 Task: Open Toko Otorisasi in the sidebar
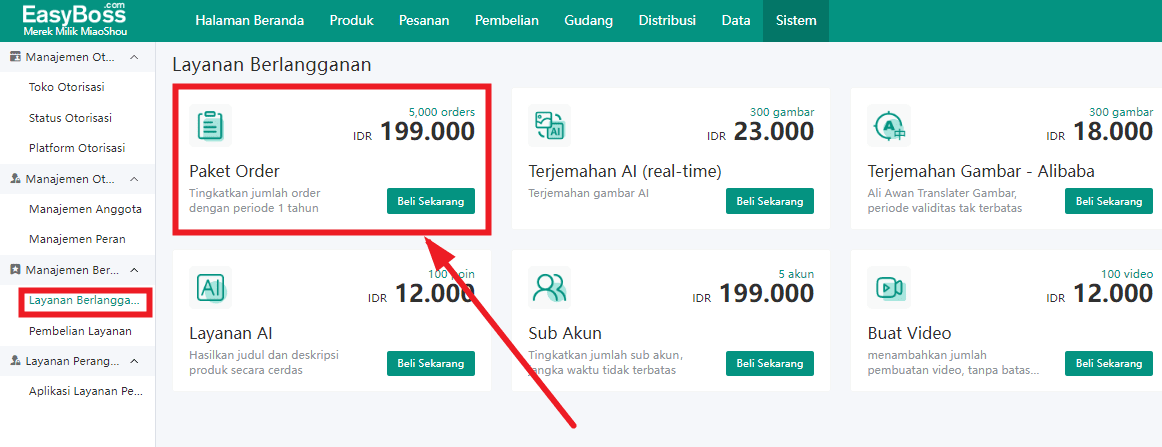coord(67,87)
